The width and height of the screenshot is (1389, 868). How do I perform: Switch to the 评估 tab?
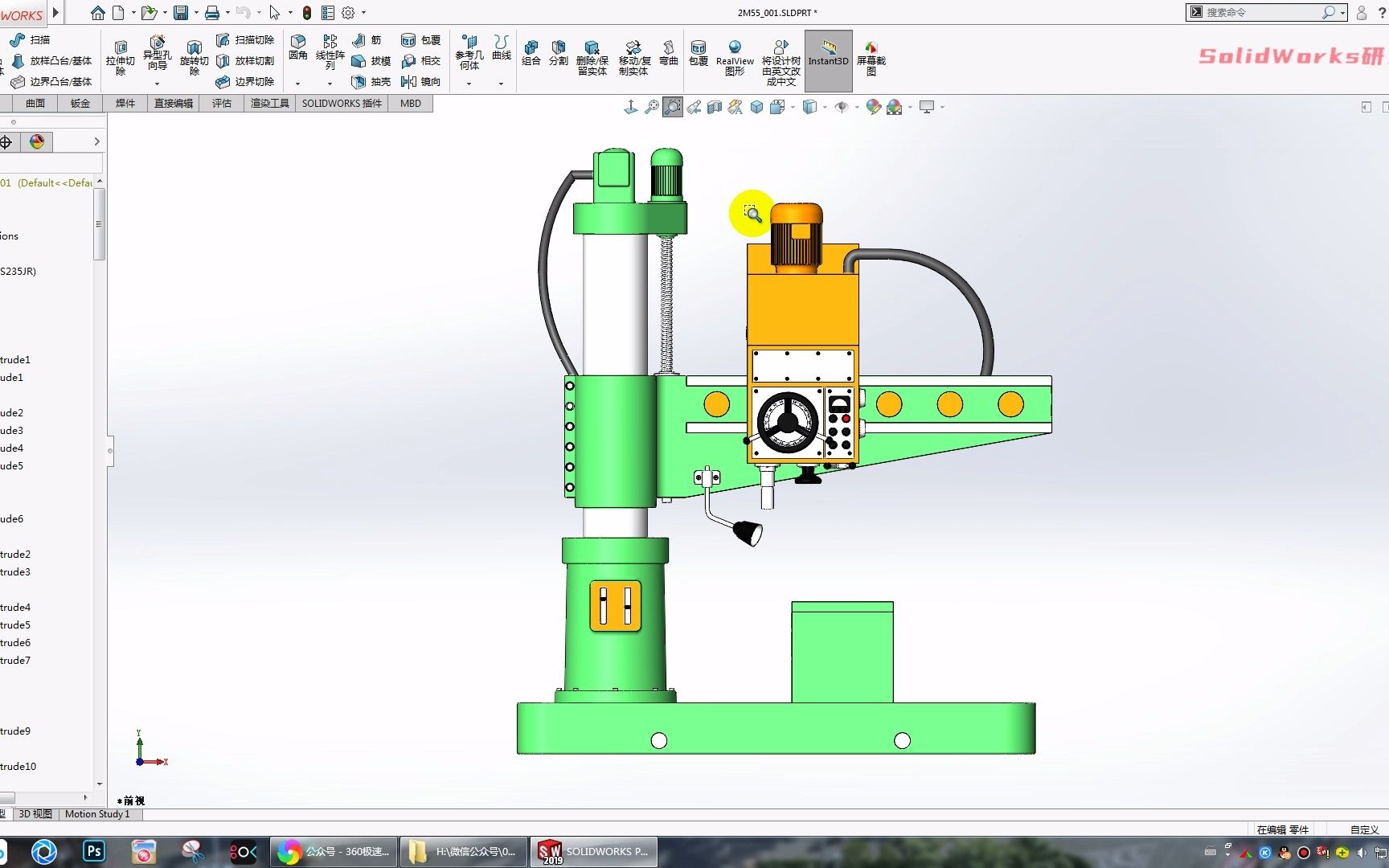(222, 103)
